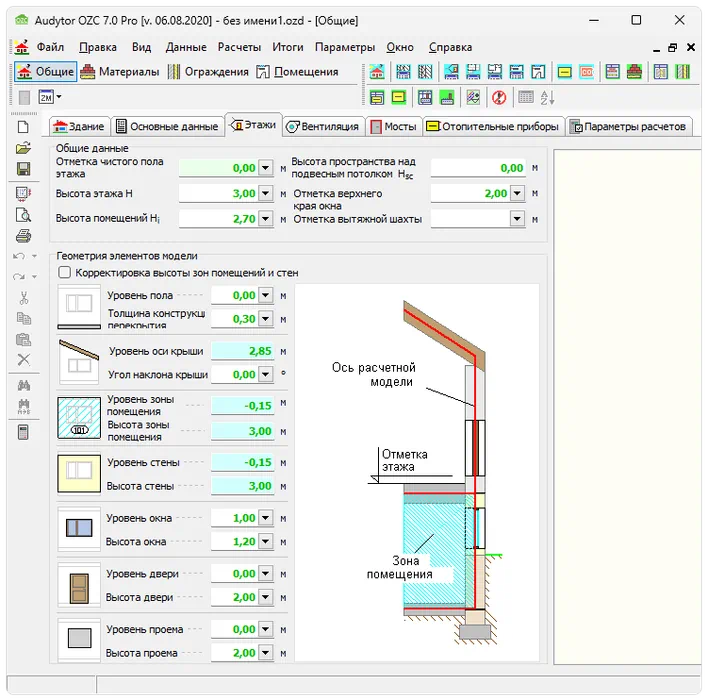Click the A-Z sort icon
Viewport: 708px width, 700px height.
[547, 97]
